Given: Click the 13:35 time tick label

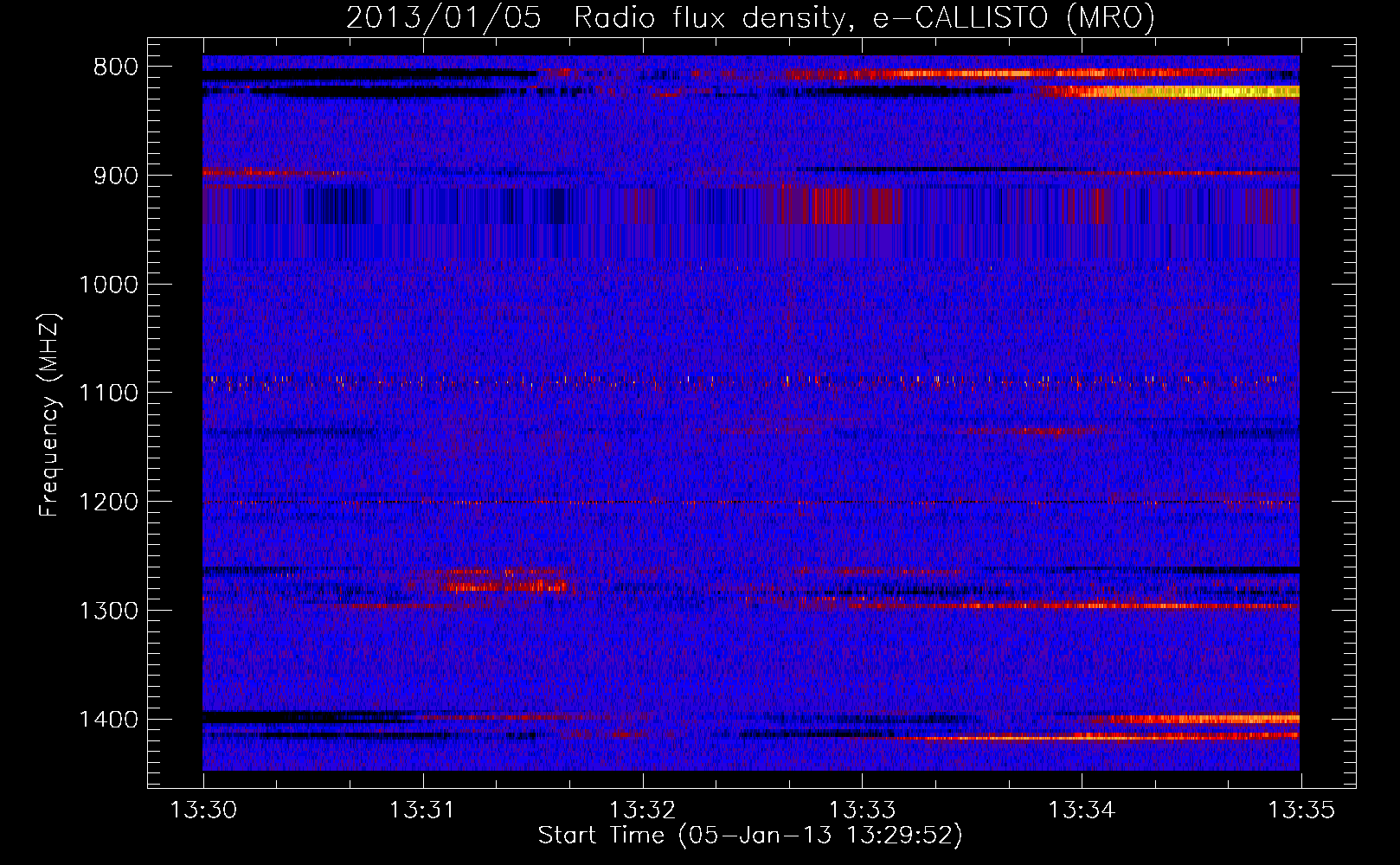Looking at the screenshot, I should 1300,811.
